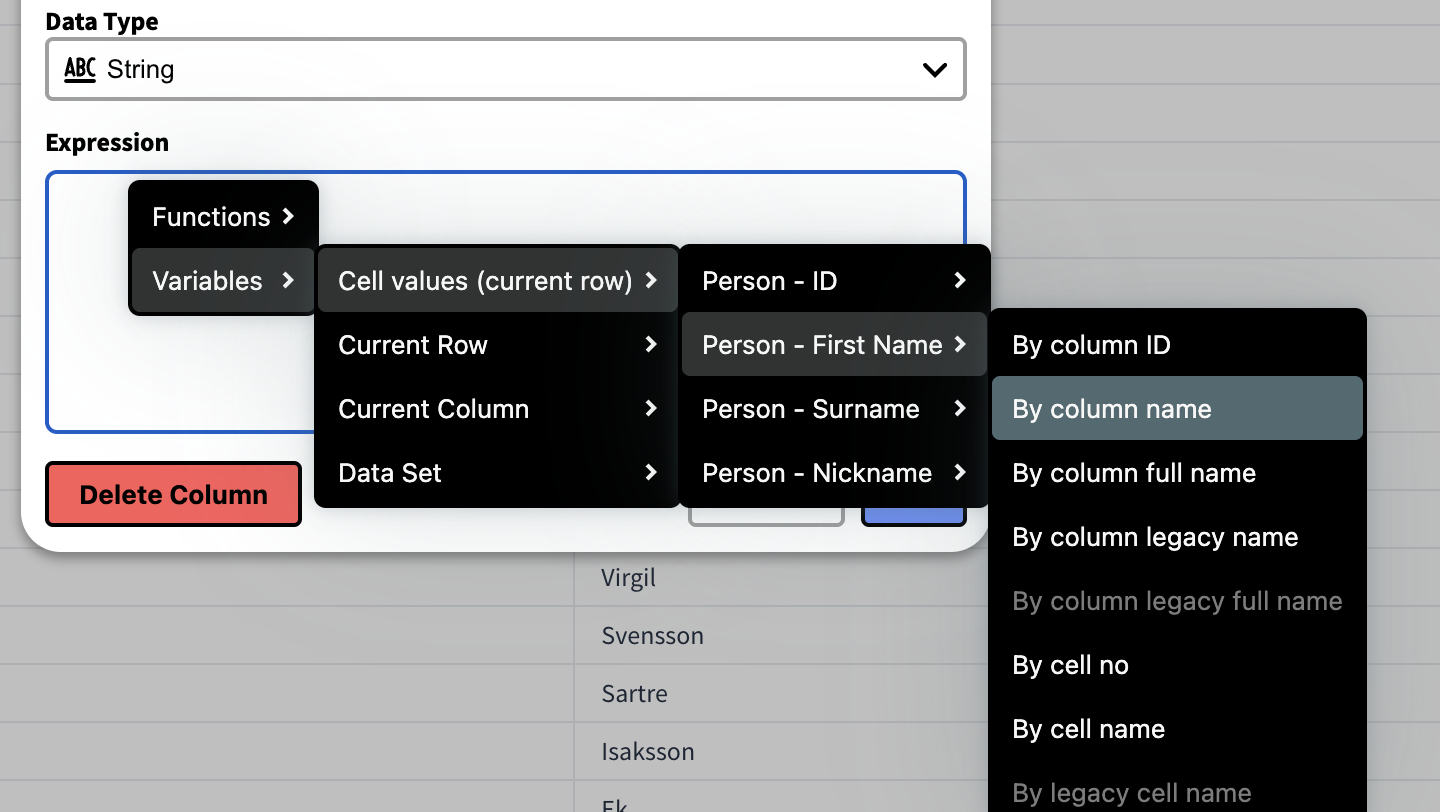Open the Data Set submenu
The image size is (1440, 812).
(497, 473)
